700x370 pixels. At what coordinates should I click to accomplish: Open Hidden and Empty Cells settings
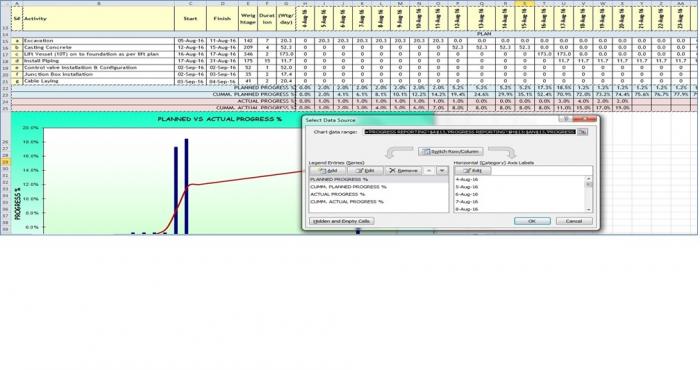pos(342,221)
